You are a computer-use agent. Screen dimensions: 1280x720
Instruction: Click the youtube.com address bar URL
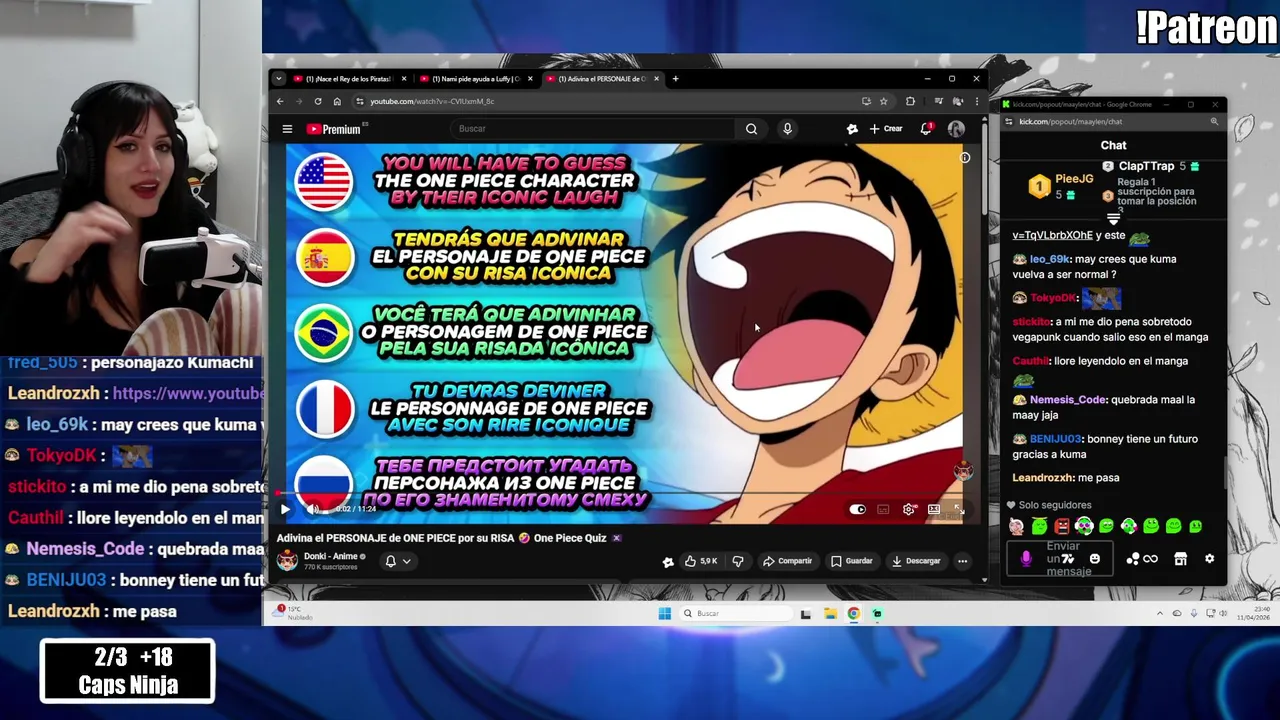tap(432, 101)
